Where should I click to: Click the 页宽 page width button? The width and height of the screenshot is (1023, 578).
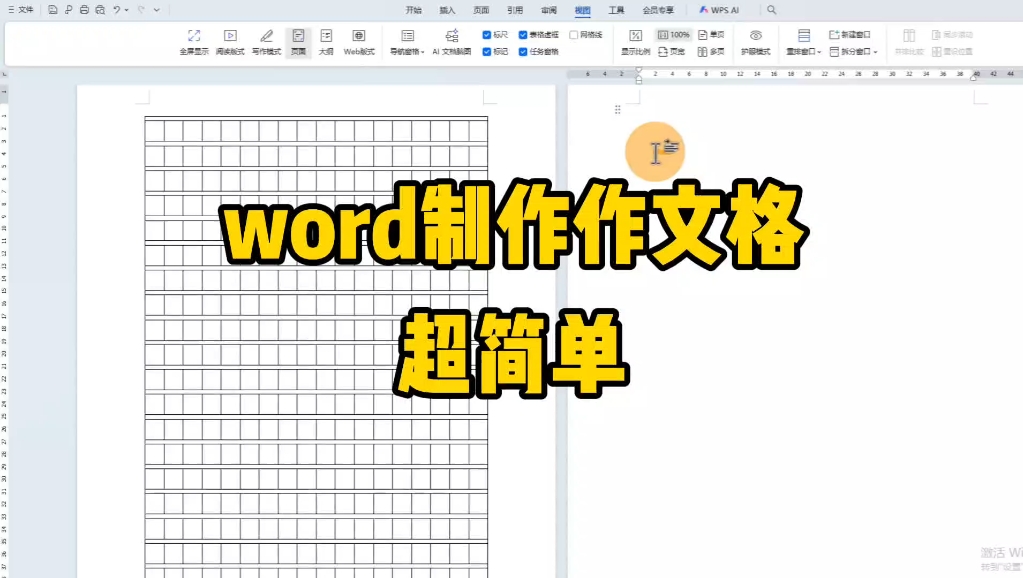click(672, 51)
